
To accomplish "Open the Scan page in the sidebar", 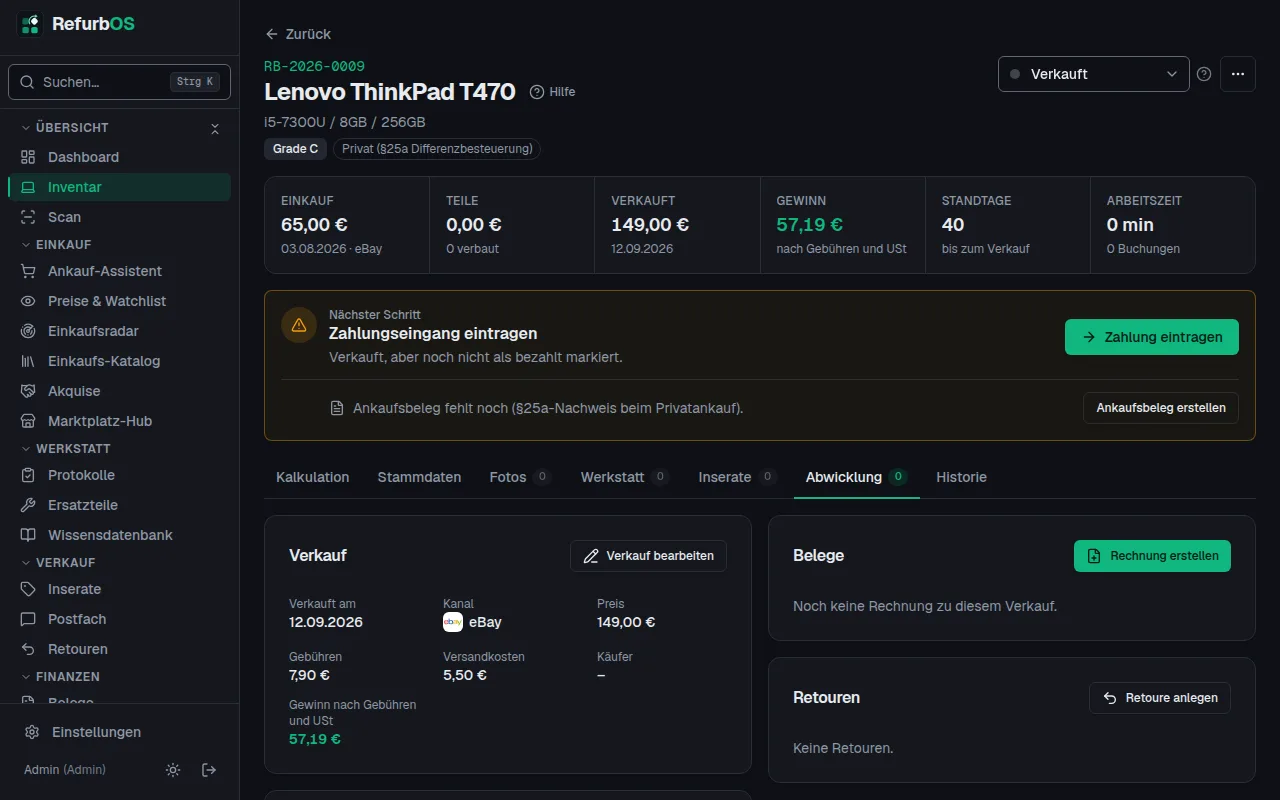I will click(x=119, y=217).
